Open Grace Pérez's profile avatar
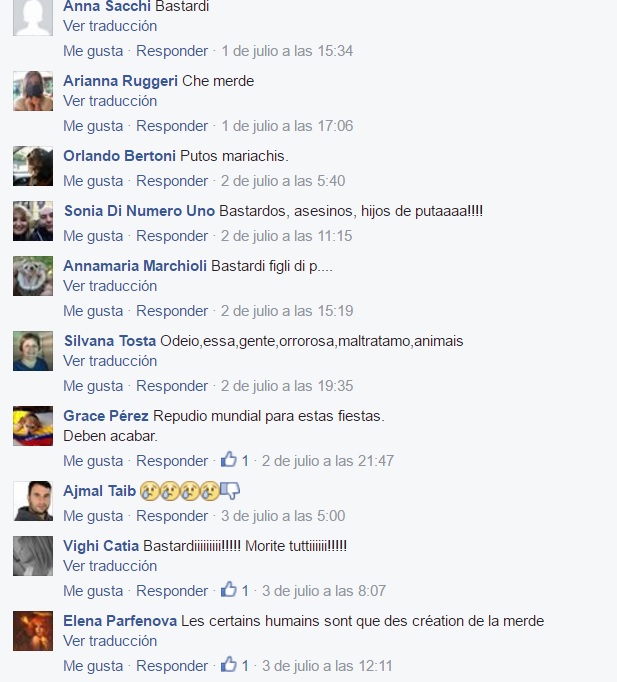The height and width of the screenshot is (682, 617). [x=33, y=426]
